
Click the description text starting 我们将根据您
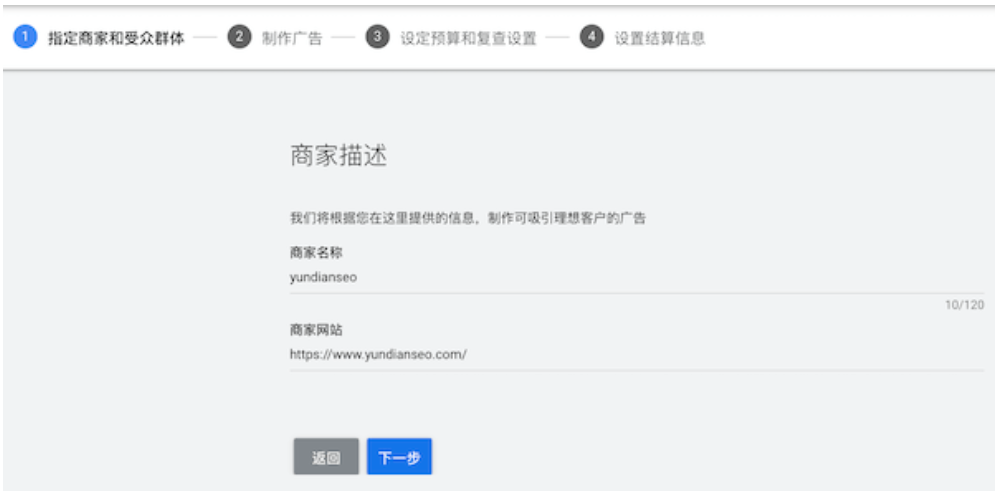468,219
